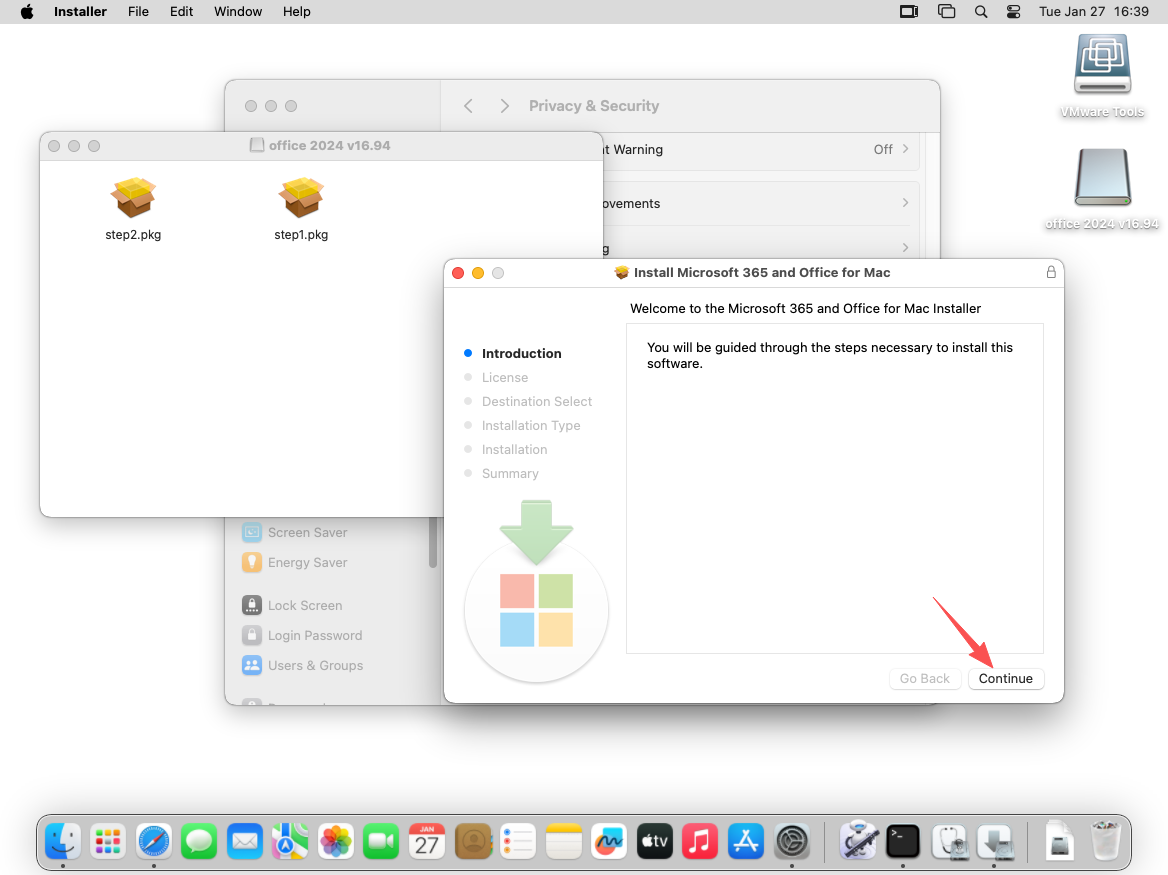Open the Window menu
This screenshot has width=1168, height=875.
coord(238,12)
